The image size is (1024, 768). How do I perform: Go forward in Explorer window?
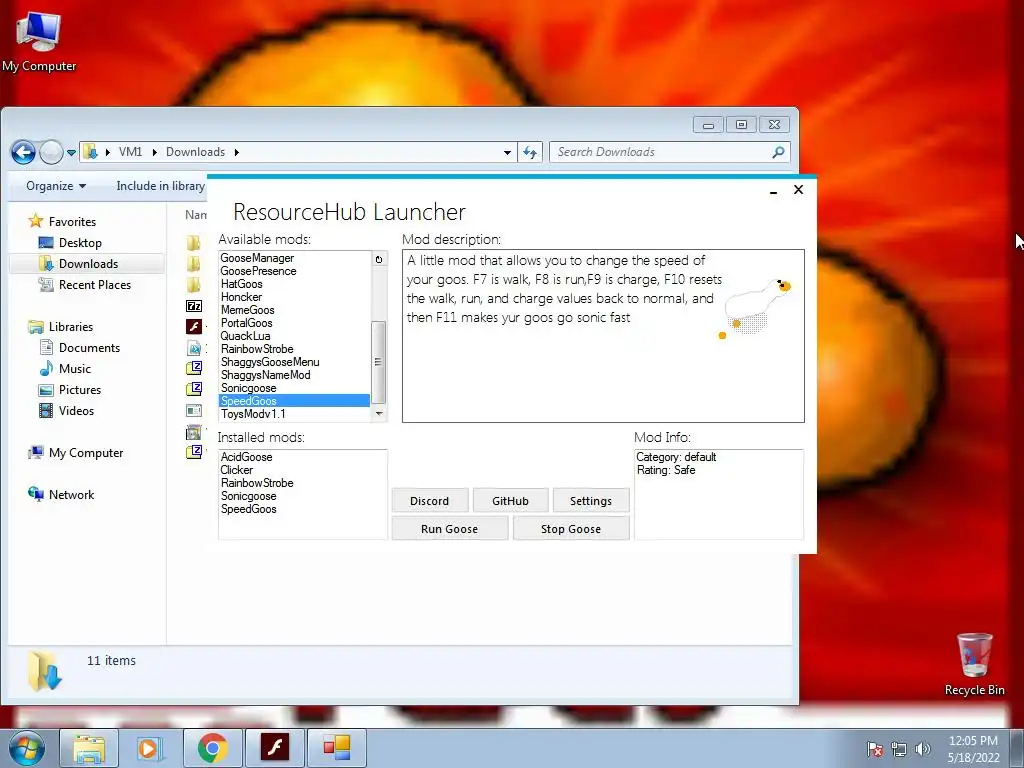coord(51,152)
